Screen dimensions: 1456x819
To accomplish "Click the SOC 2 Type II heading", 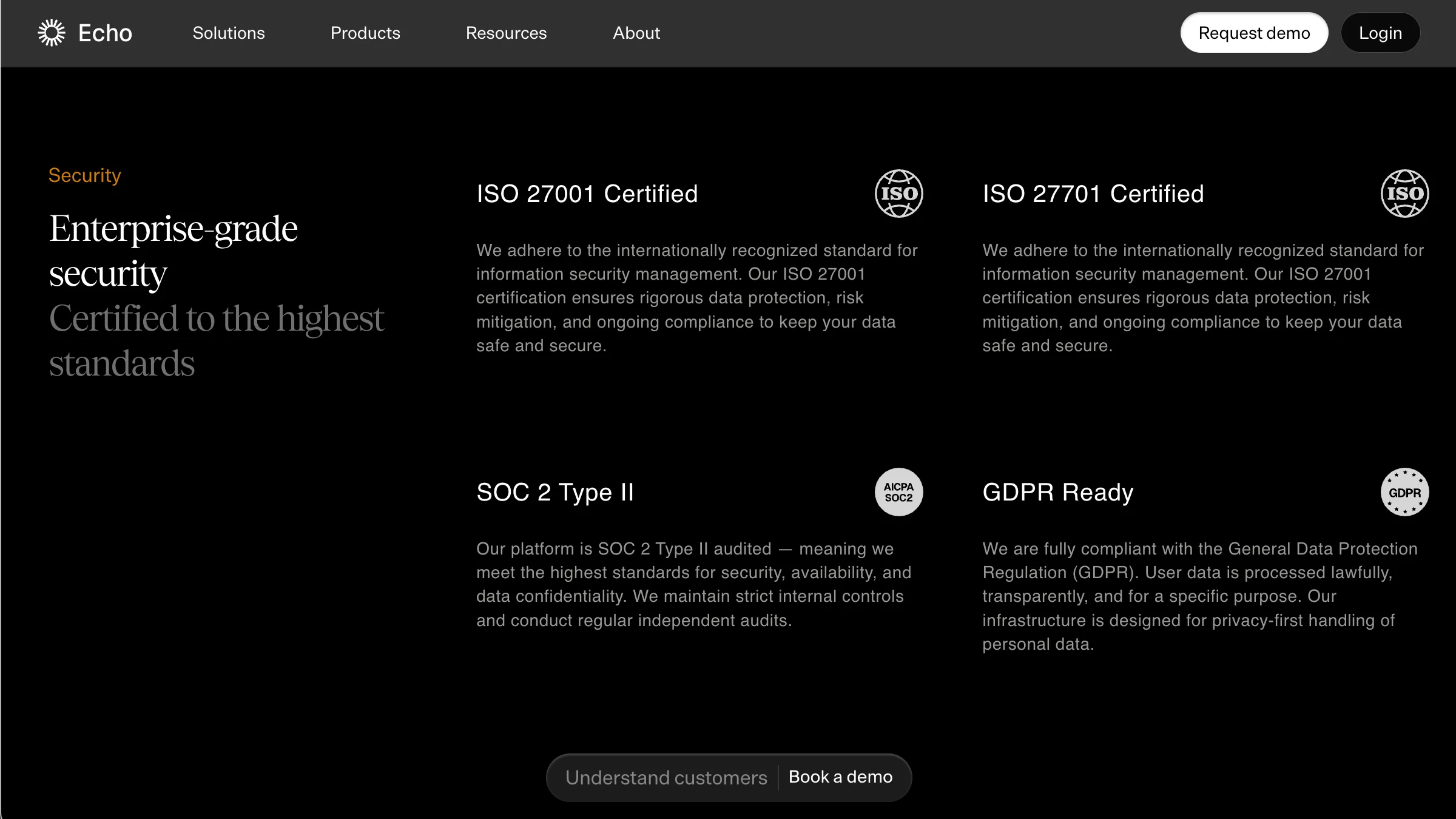I will (x=554, y=492).
